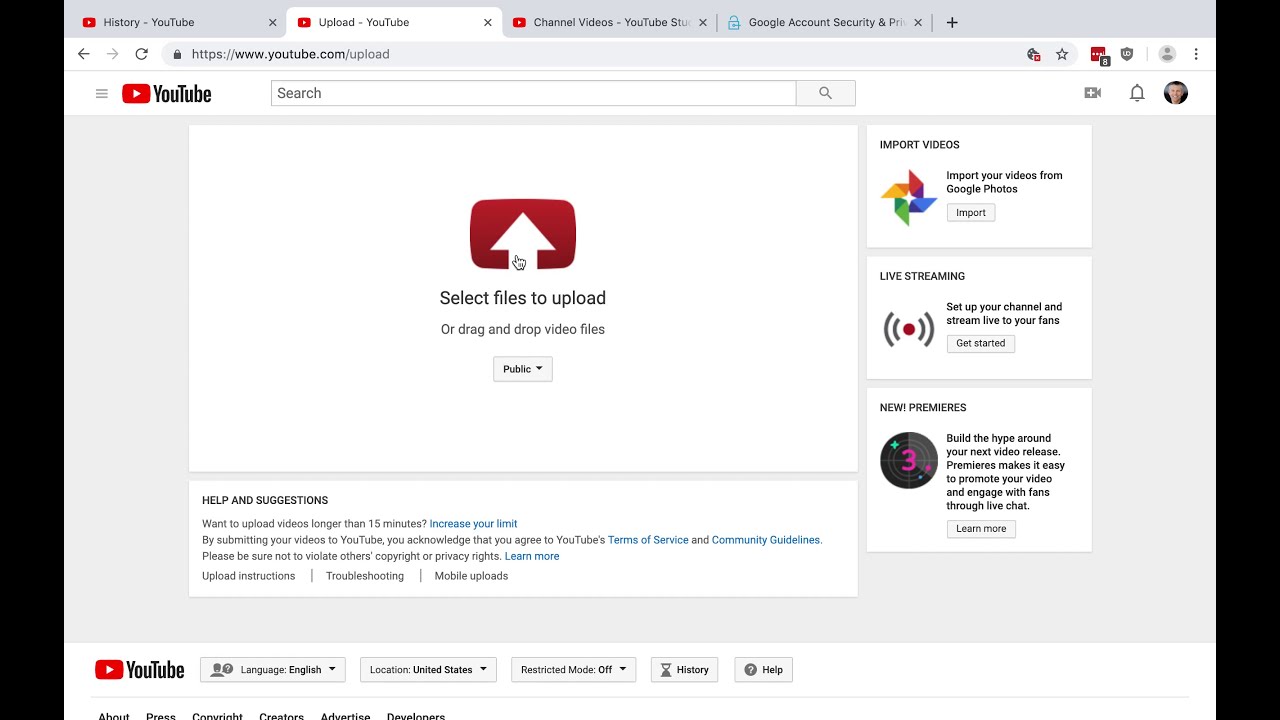Switch to Google Account Security tab

(825, 22)
